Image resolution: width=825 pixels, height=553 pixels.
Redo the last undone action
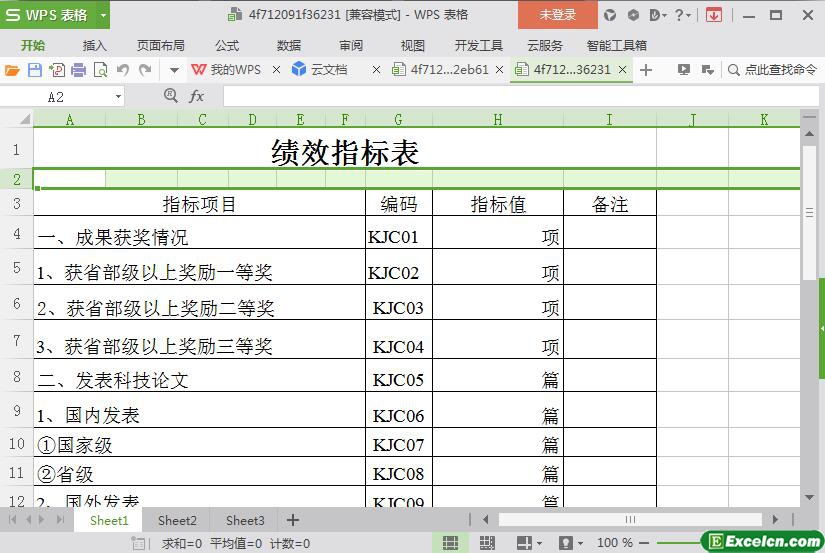tap(145, 69)
